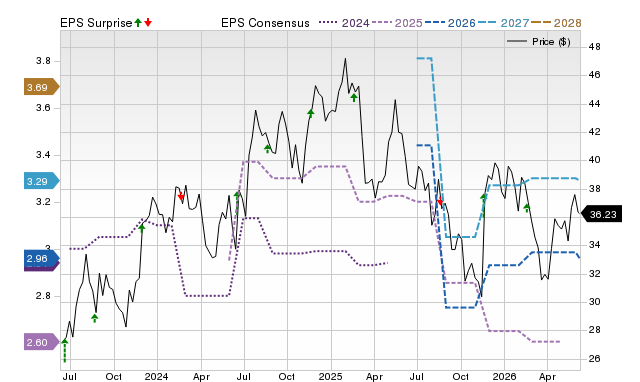
Task: Click the 34 label on the price axis
Action: [595, 245]
